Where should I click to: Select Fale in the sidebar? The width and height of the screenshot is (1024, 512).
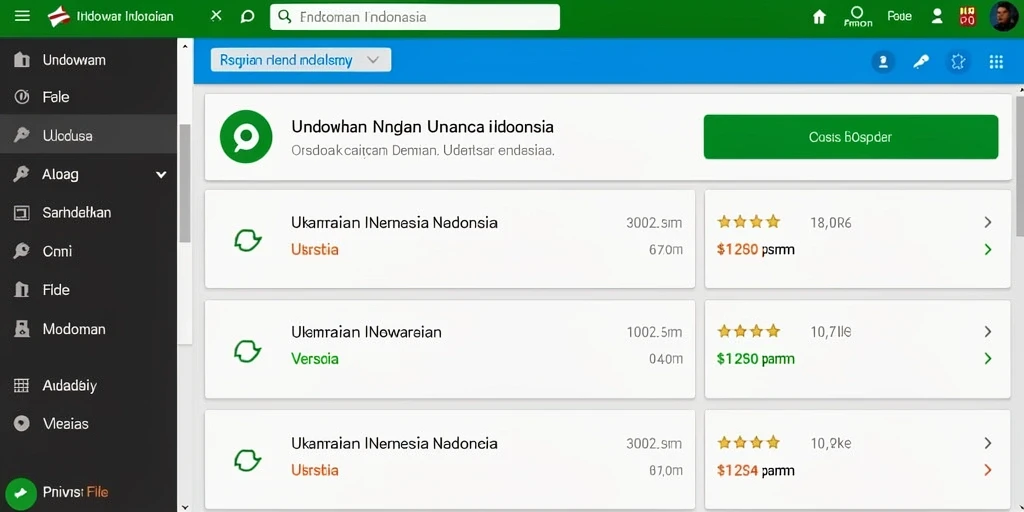[x=88, y=97]
